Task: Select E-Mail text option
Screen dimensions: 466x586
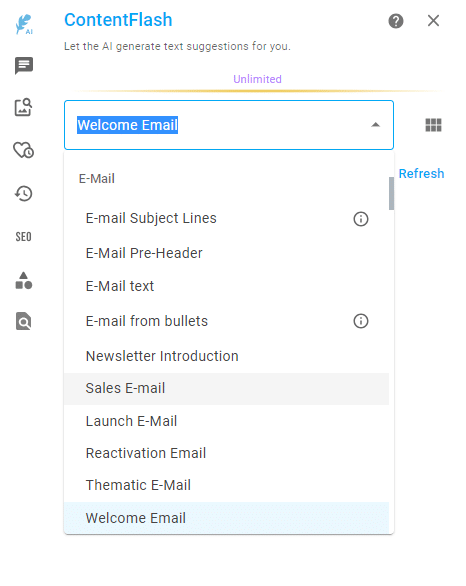Action: click(x=226, y=286)
